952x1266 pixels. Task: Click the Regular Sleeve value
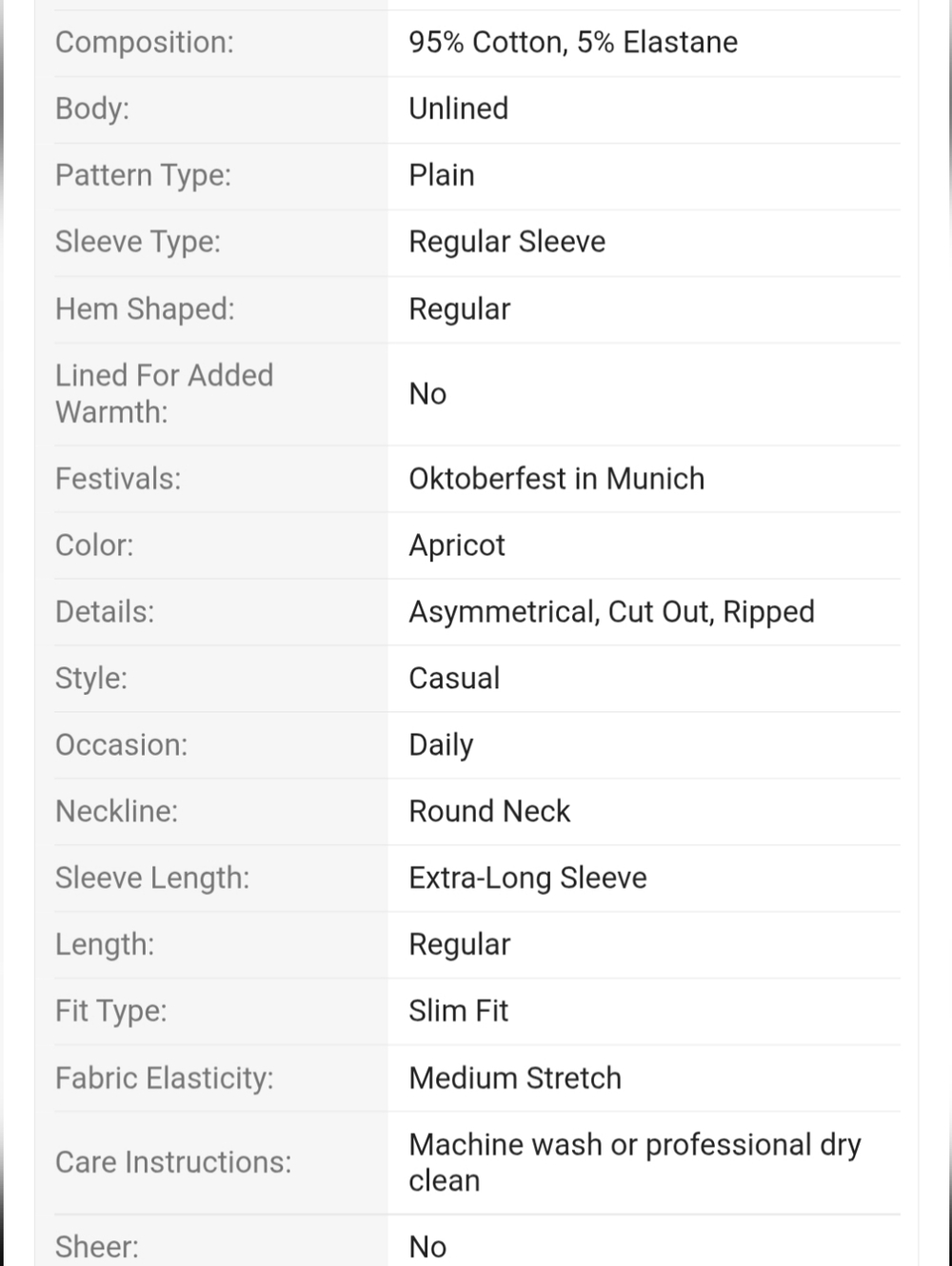coord(507,242)
